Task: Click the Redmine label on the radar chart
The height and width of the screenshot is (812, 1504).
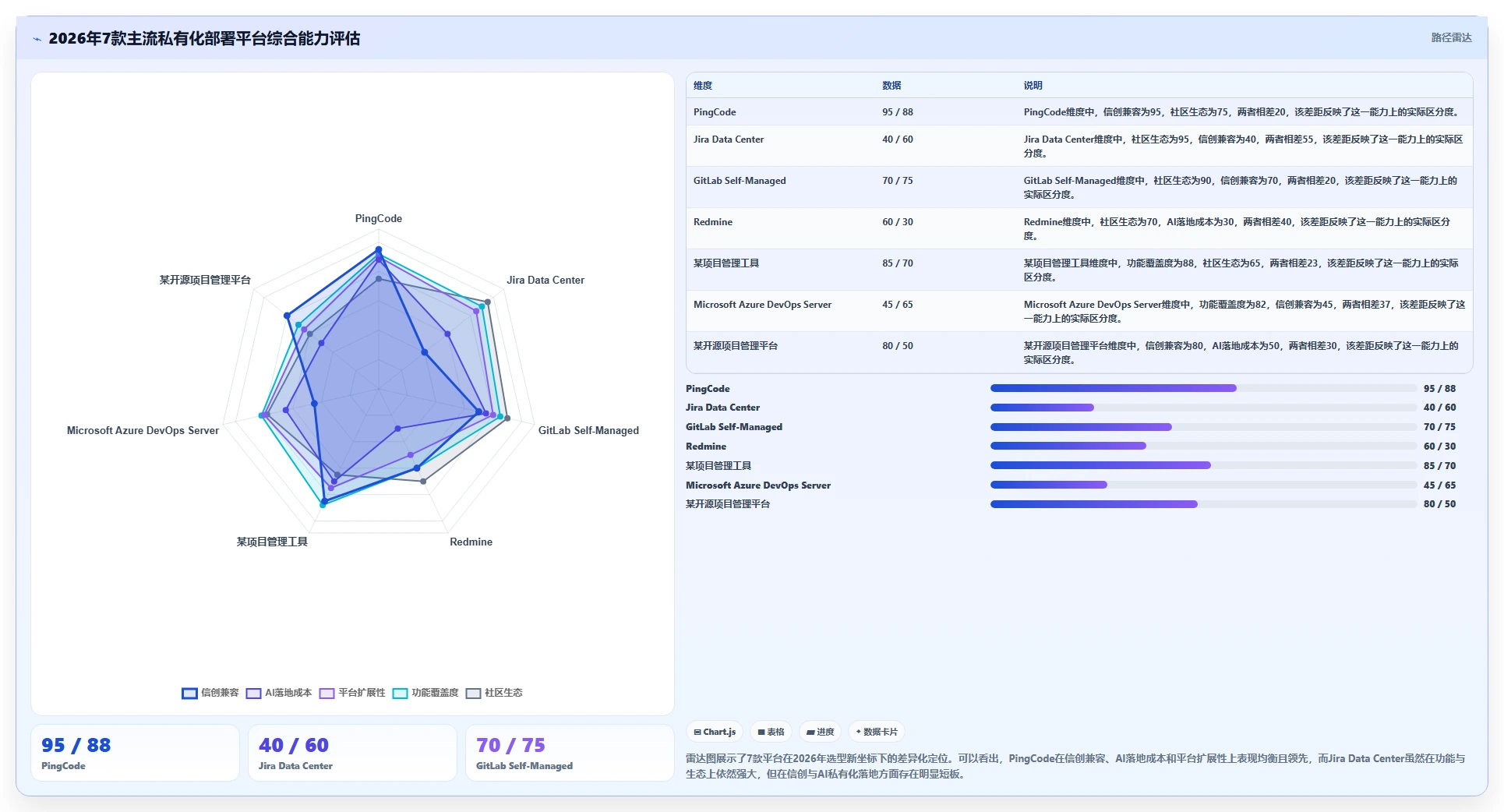Action: (471, 542)
